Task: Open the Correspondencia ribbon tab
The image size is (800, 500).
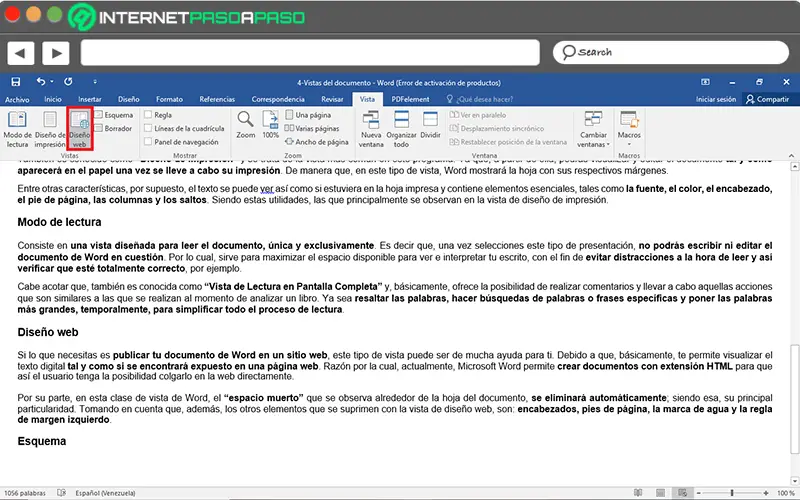Action: [278, 99]
